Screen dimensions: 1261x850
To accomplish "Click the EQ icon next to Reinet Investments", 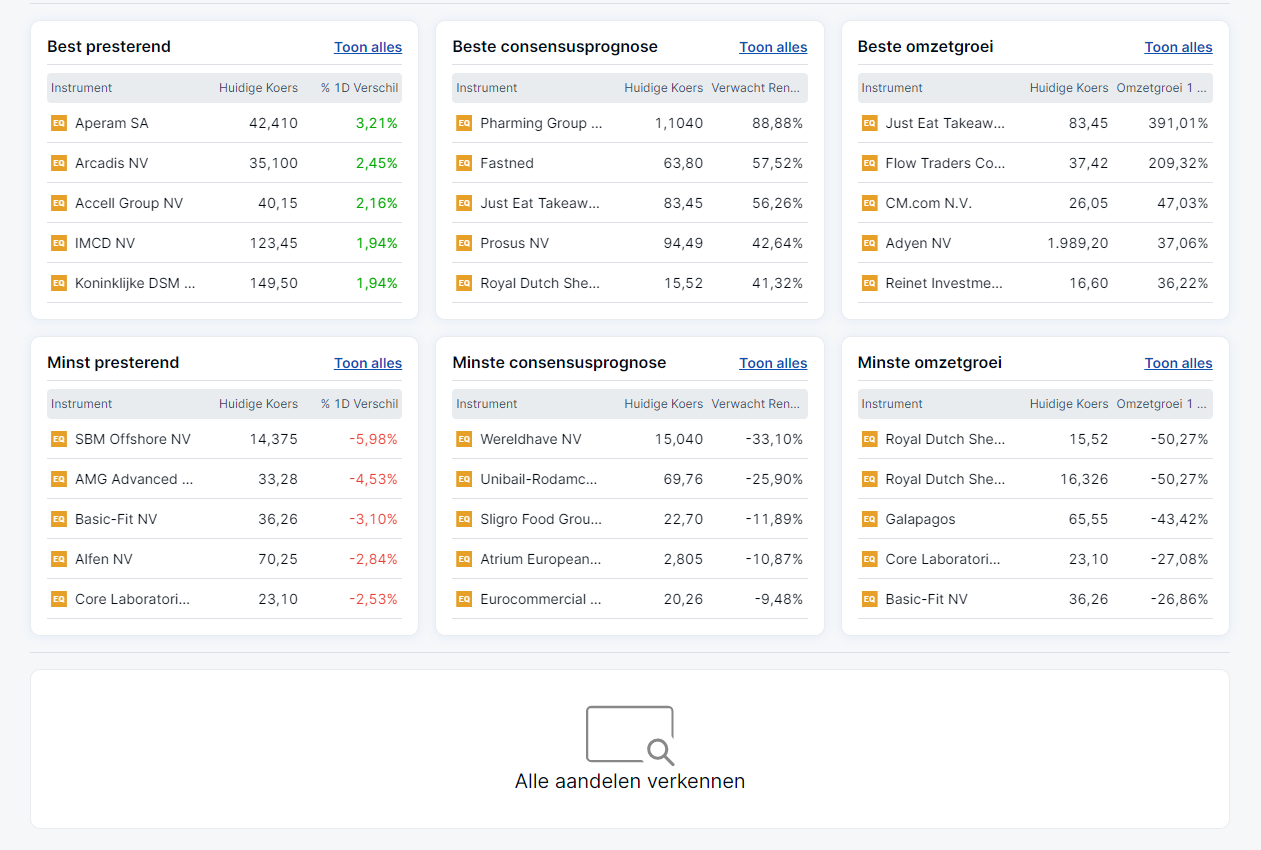I will 869,283.
